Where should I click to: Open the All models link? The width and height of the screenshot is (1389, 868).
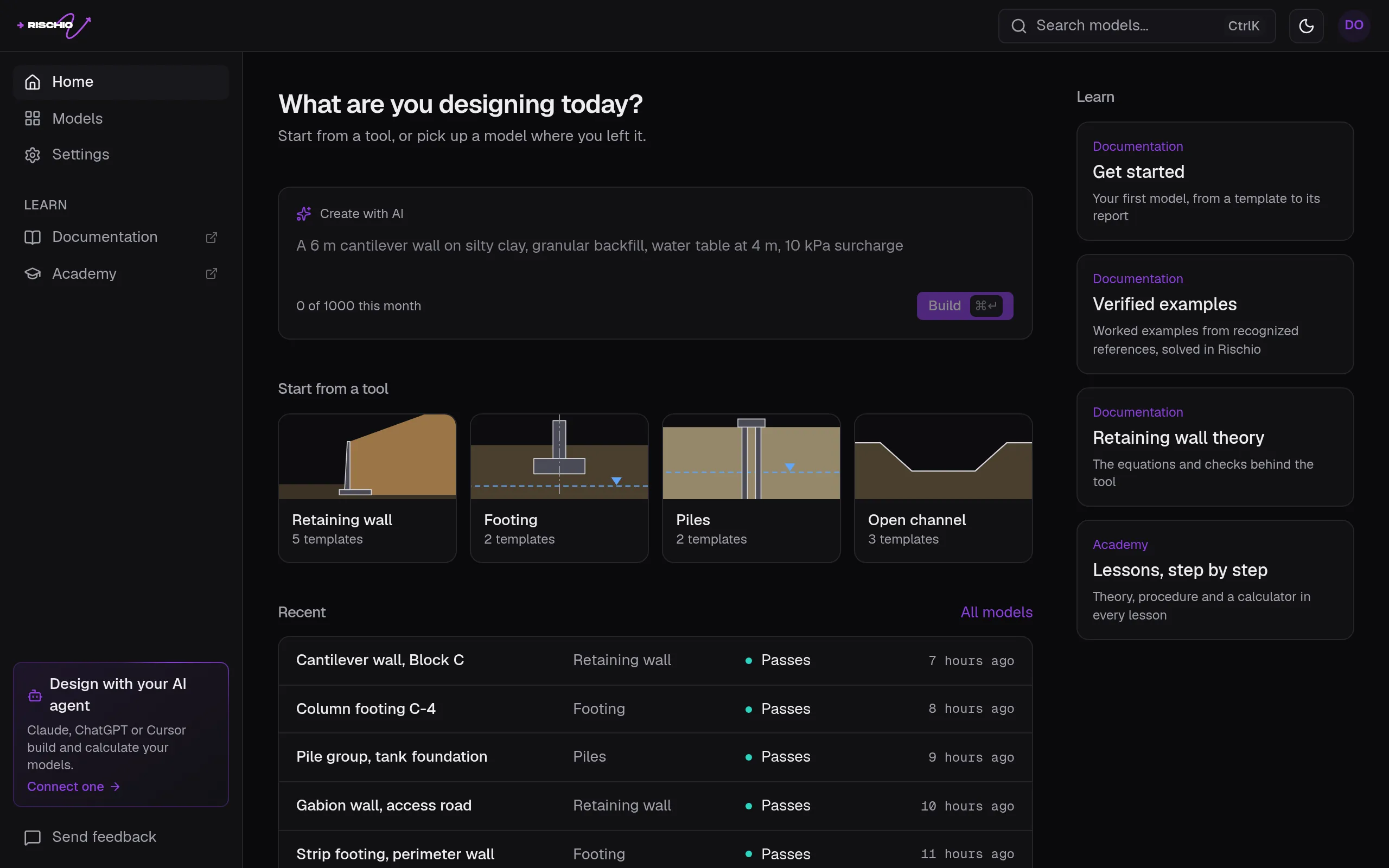(996, 612)
